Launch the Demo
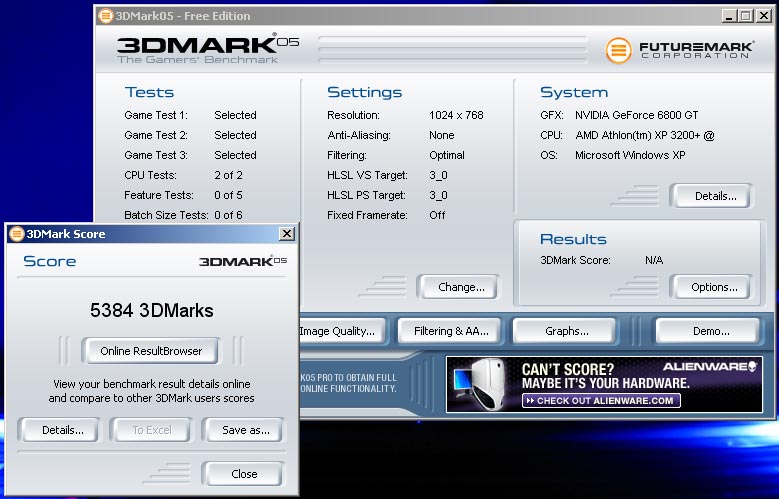Screen dimensions: 779x499 coord(710,331)
